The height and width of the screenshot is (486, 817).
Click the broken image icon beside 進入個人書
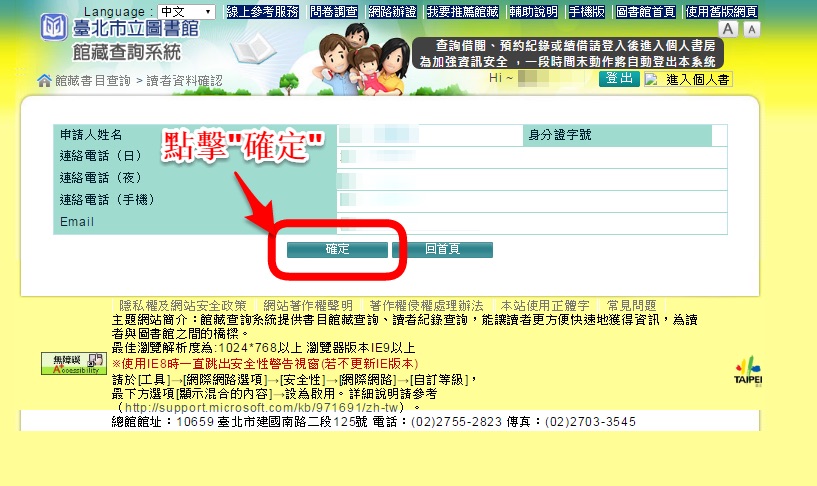click(x=651, y=80)
